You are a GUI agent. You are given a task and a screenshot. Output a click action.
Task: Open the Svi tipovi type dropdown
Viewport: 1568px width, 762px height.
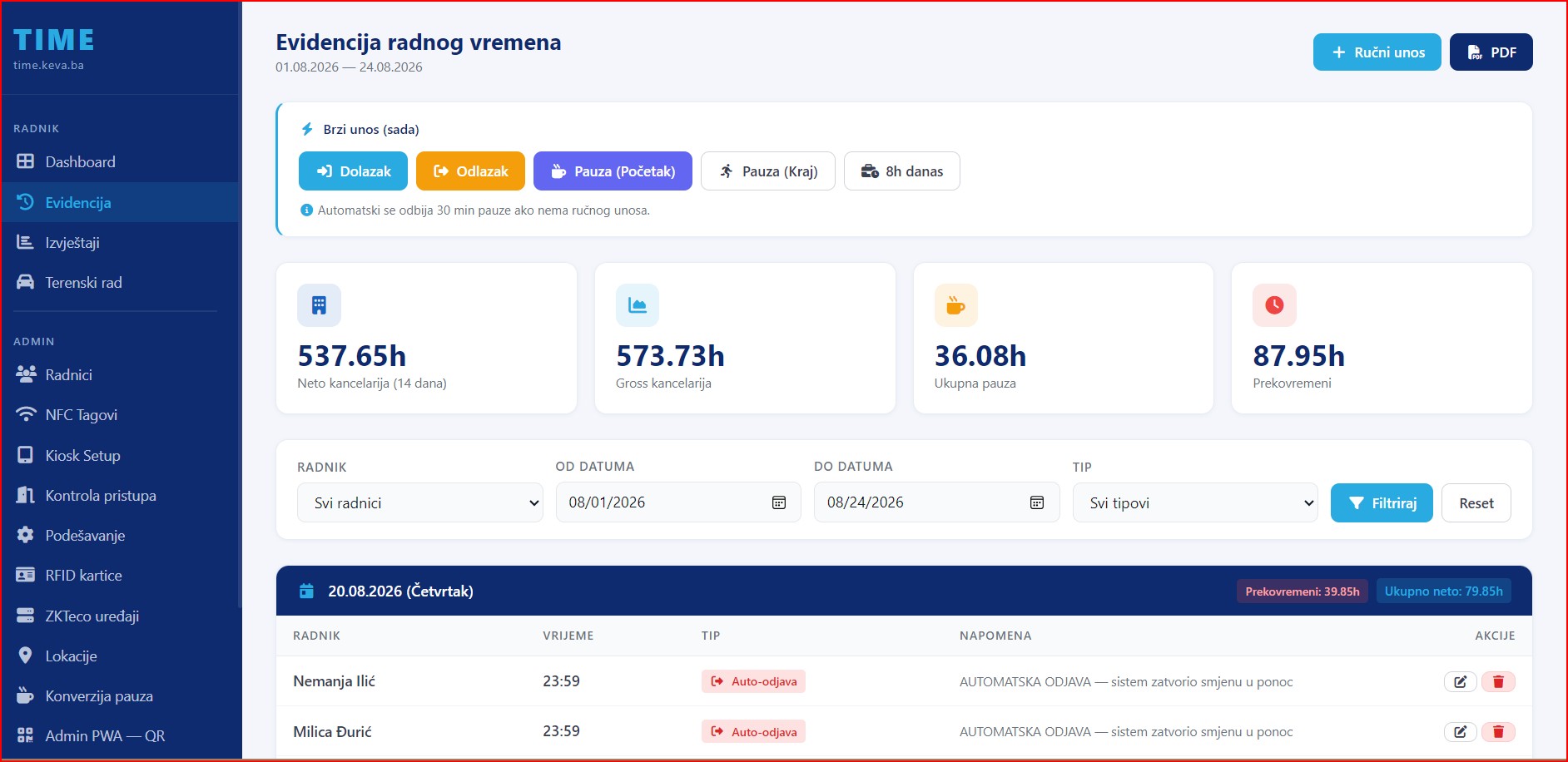coord(1195,502)
